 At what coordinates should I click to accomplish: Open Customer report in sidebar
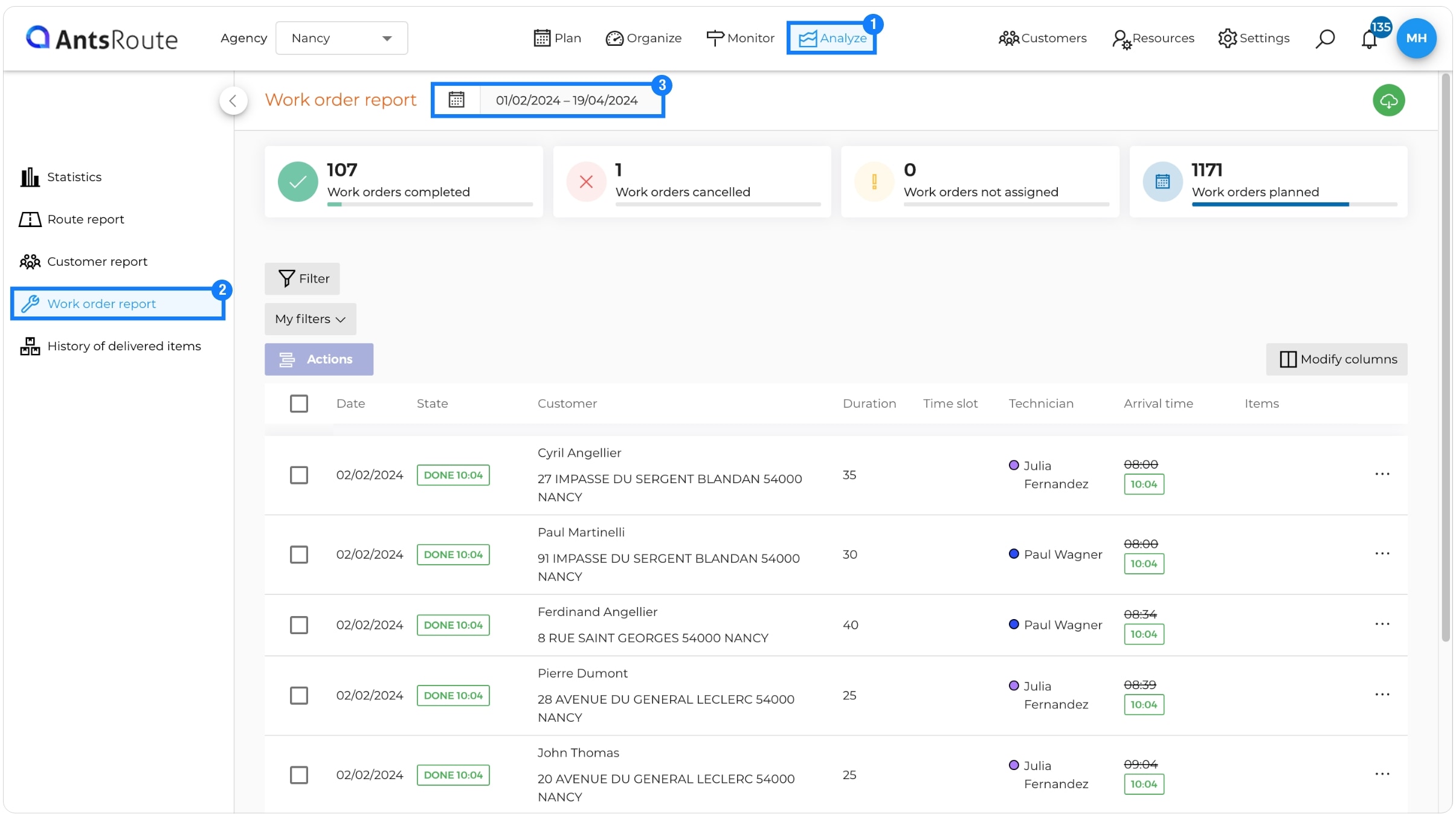pos(83,262)
